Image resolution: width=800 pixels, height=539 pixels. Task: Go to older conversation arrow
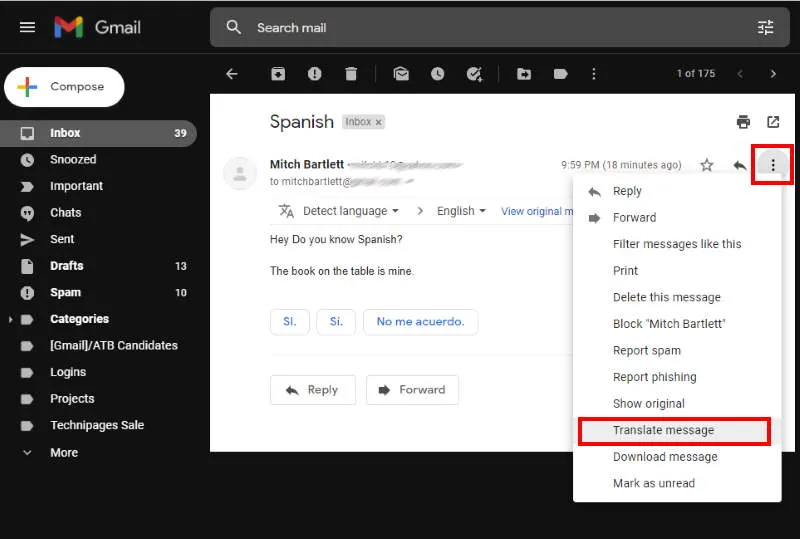point(773,74)
